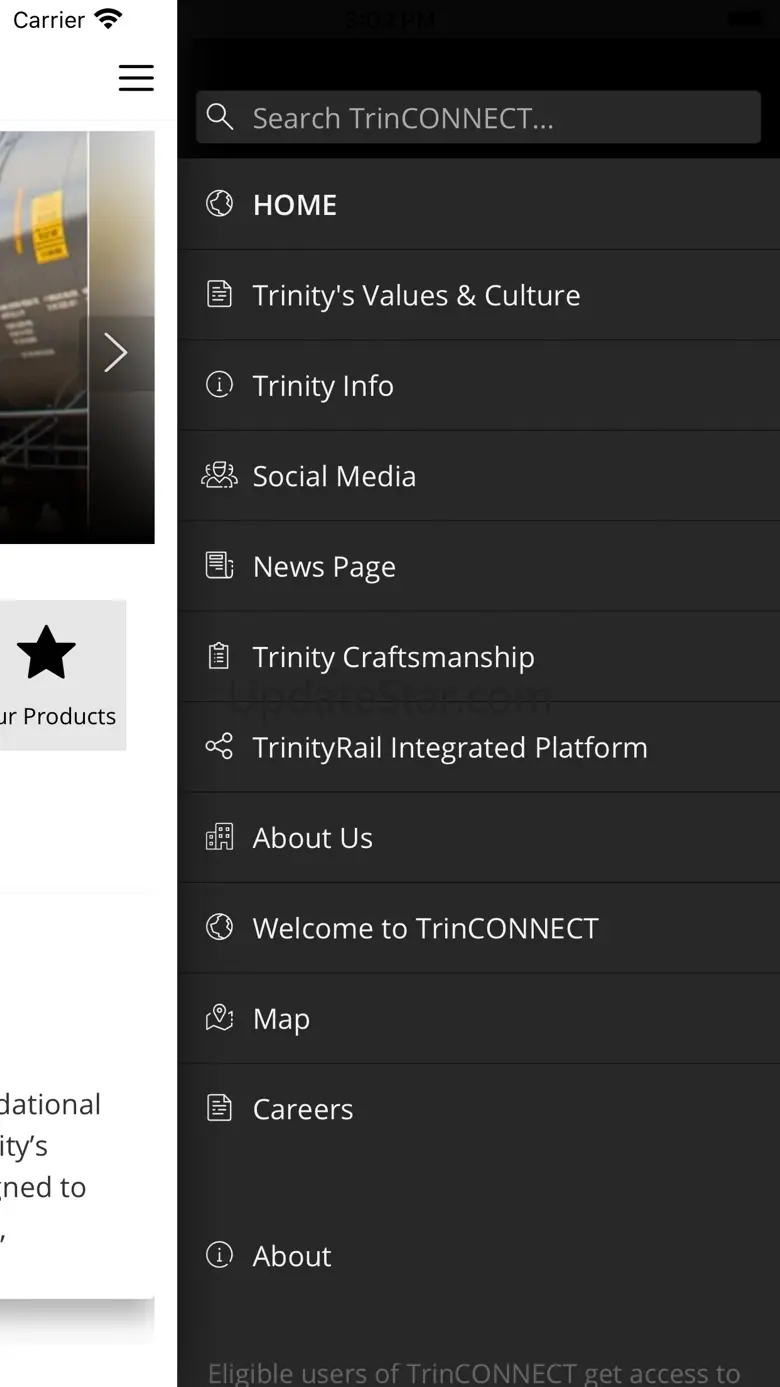Open Trinity's Values & Culture menu item
This screenshot has height=1387, width=780.
(416, 295)
